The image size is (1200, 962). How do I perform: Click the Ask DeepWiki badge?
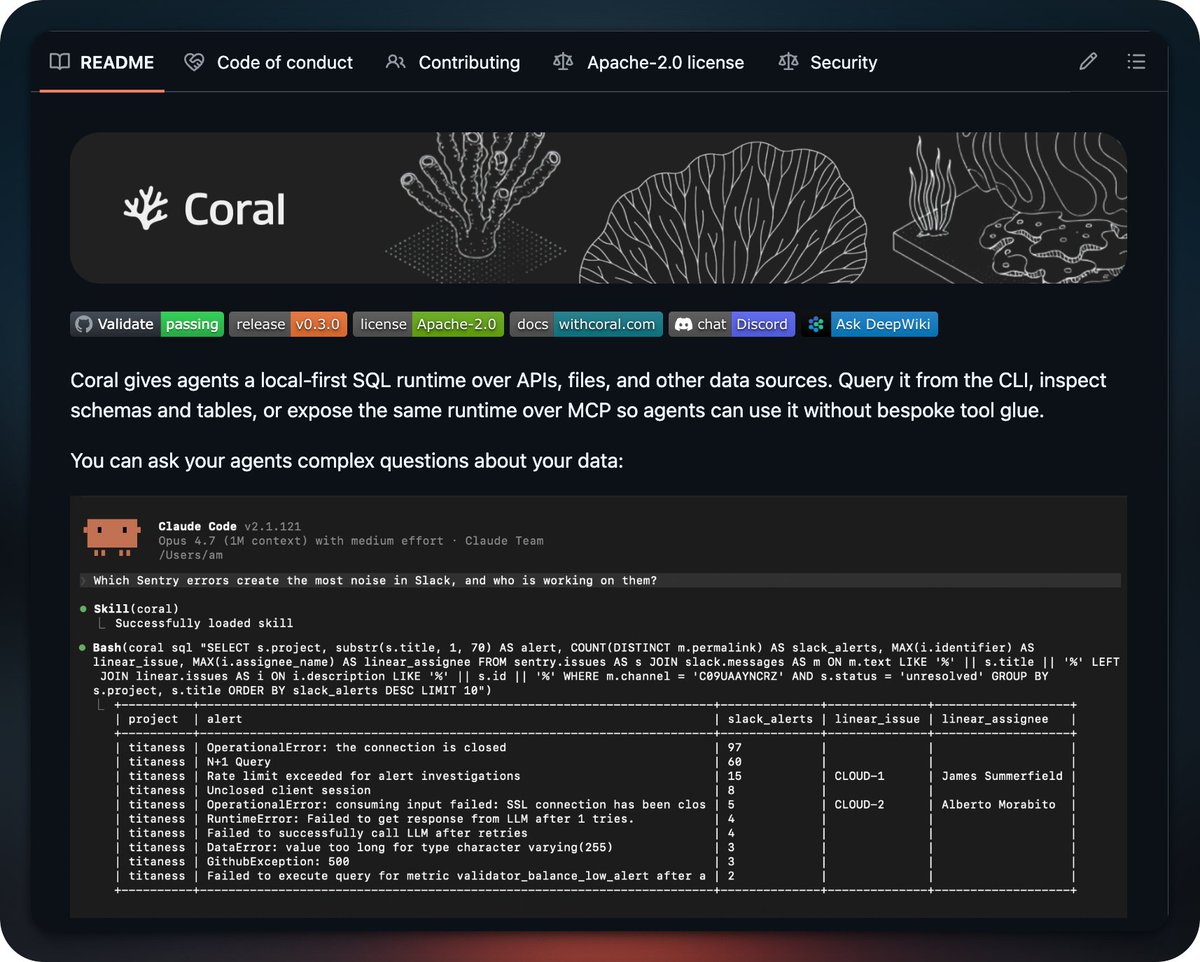(x=870, y=324)
